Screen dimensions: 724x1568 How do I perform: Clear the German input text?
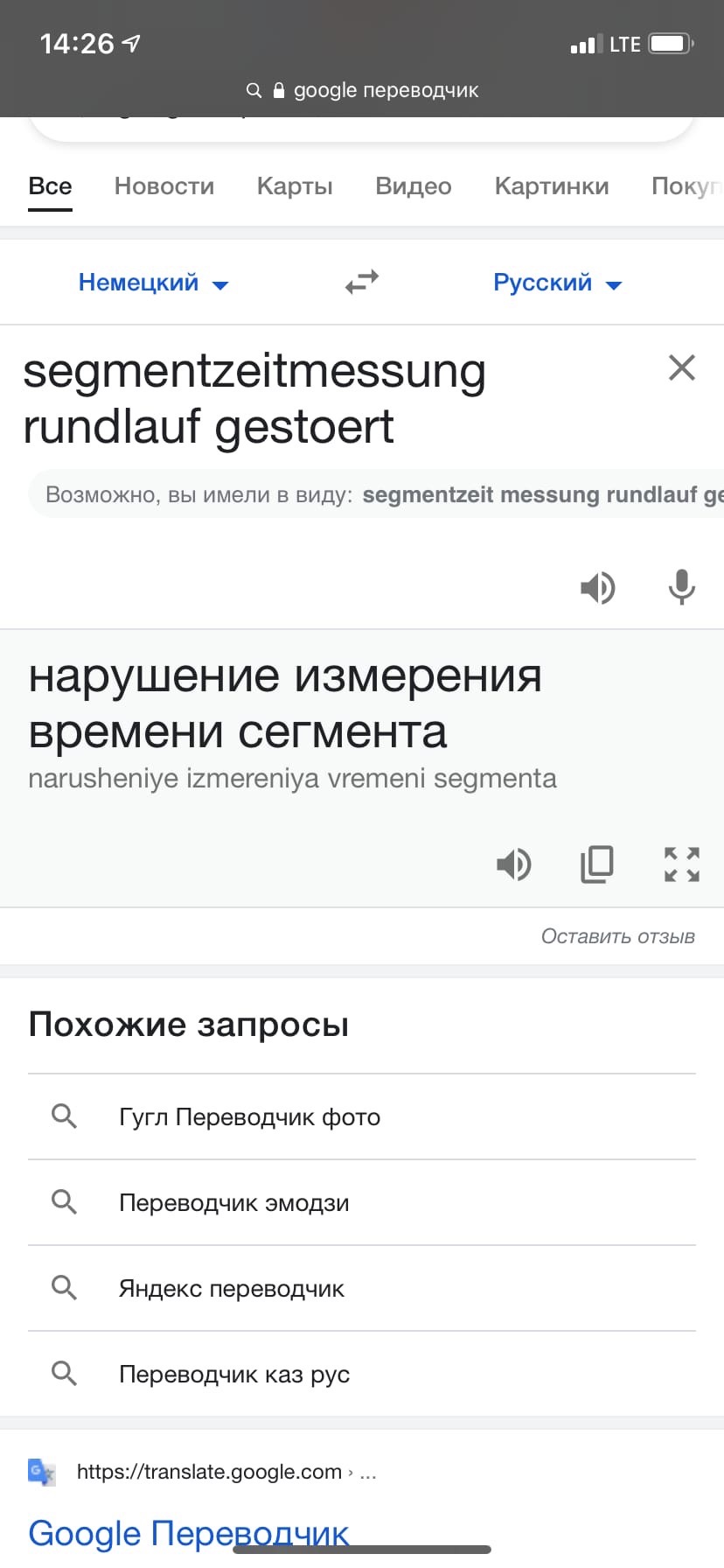coord(681,367)
